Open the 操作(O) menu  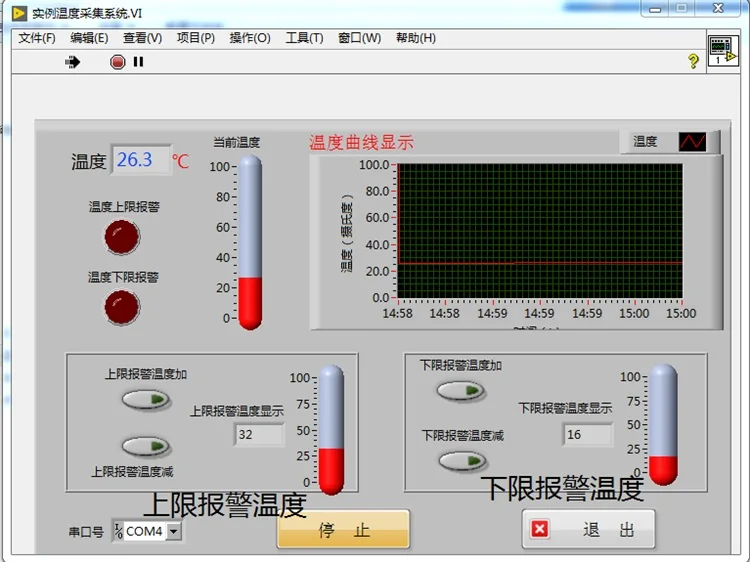pyautogui.click(x=250, y=38)
